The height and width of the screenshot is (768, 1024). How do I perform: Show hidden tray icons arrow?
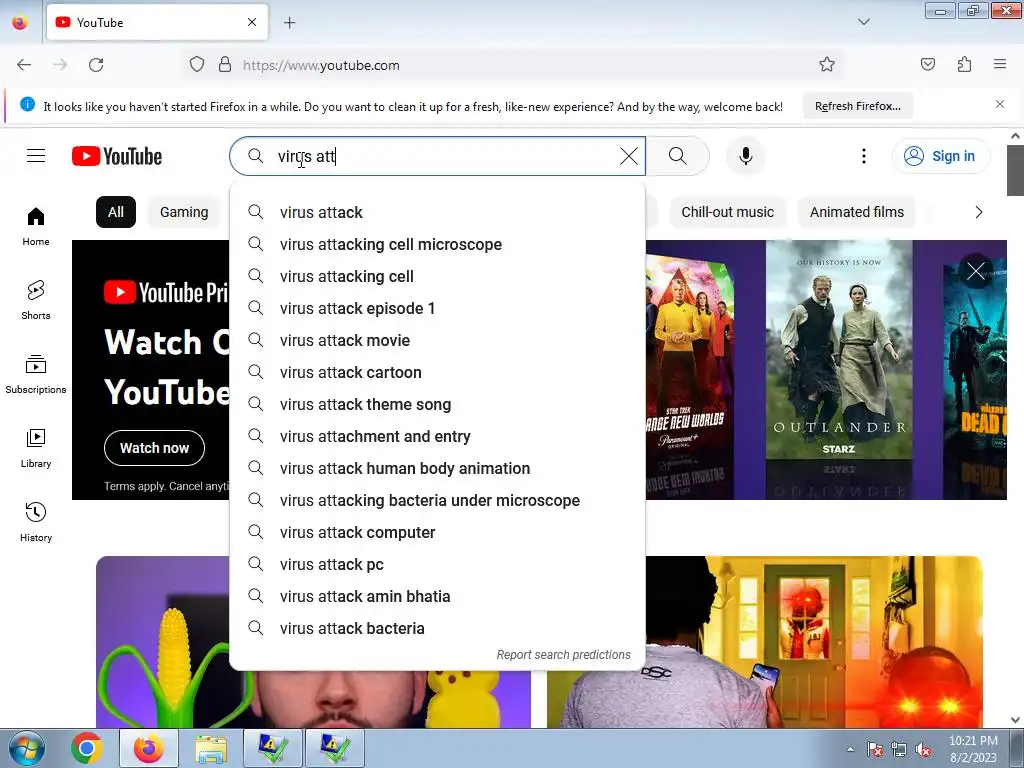point(850,749)
